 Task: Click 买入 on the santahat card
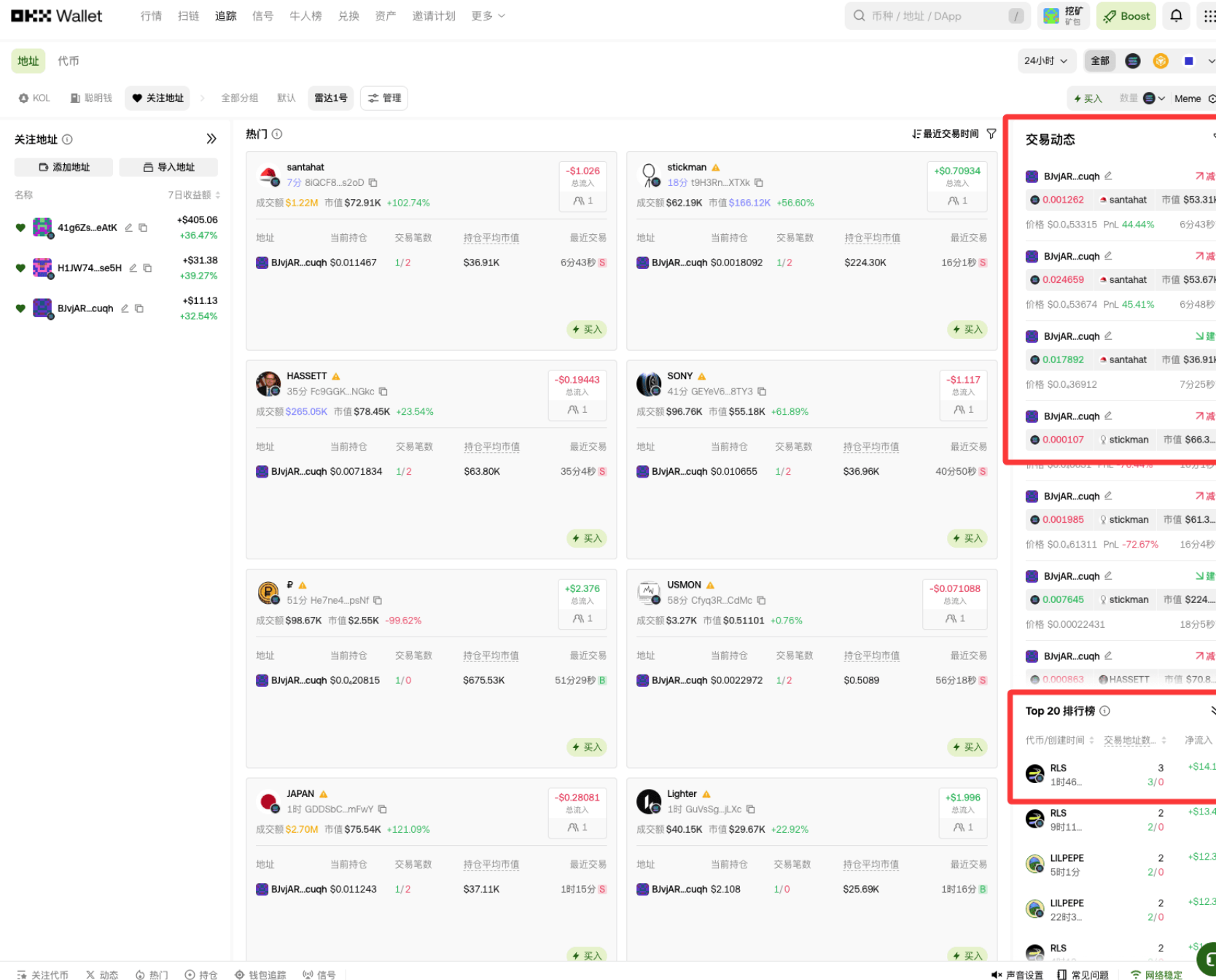(587, 330)
